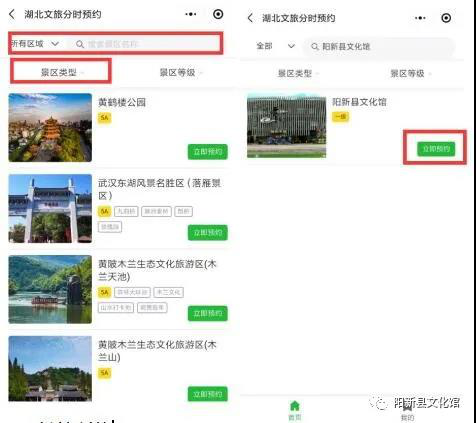Open the 阳新县文化馆 building thumbnail
The height and width of the screenshot is (423, 476).
[x=287, y=126]
